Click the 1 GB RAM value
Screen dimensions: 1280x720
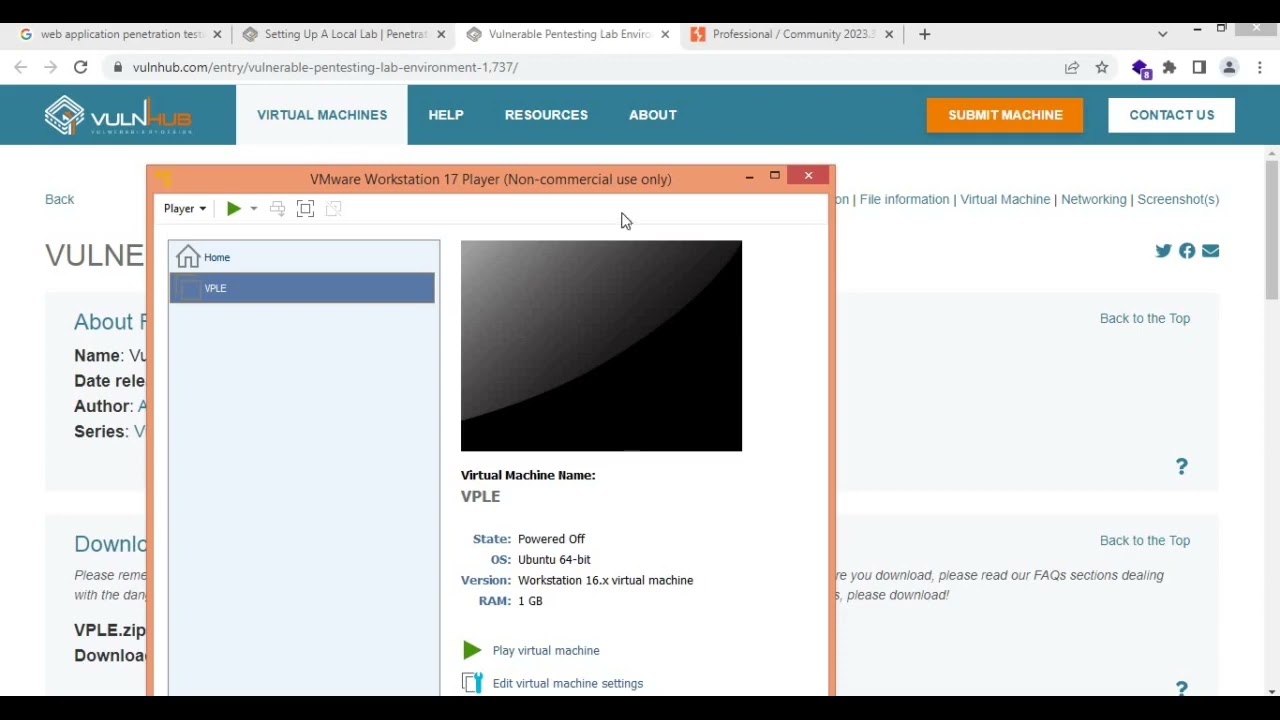click(x=530, y=601)
